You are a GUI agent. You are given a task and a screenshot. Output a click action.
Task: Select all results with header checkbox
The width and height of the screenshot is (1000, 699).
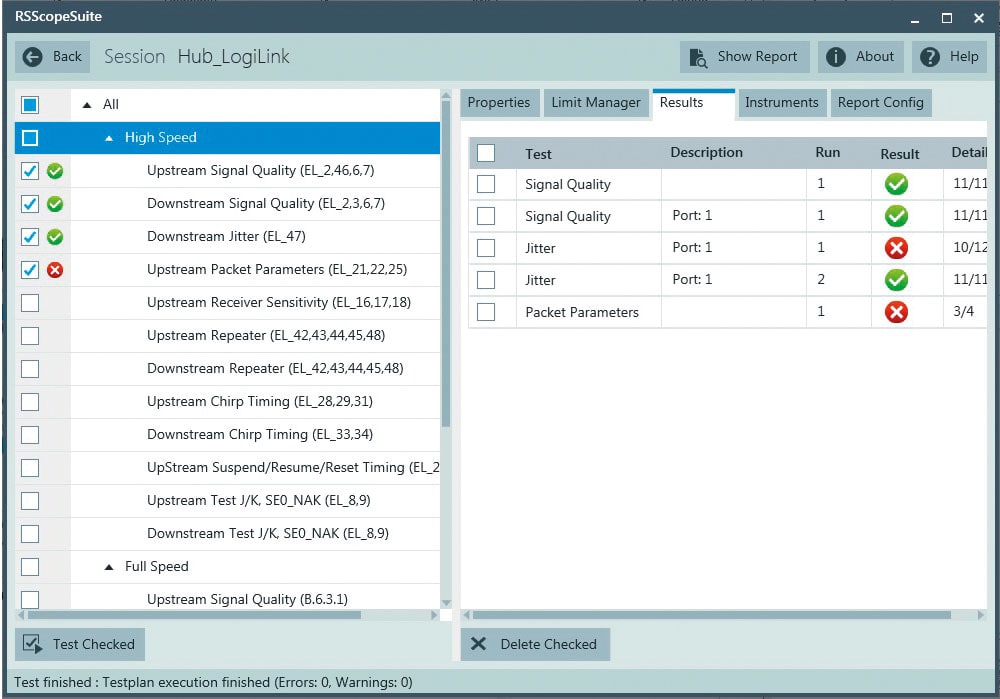pos(486,153)
